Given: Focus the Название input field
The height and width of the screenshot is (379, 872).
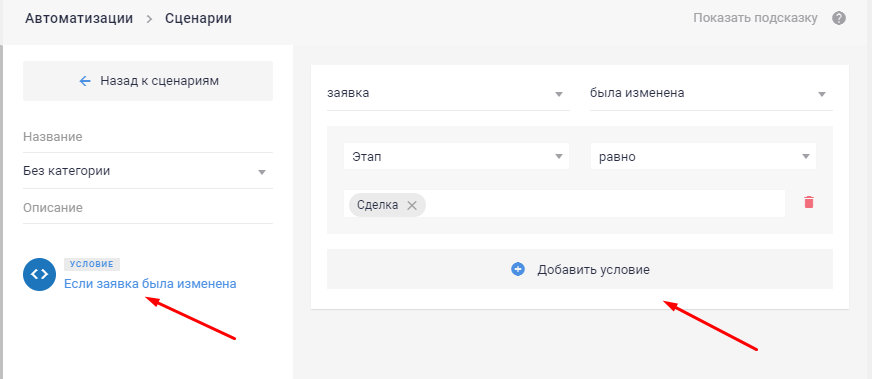Looking at the screenshot, I should (x=148, y=137).
